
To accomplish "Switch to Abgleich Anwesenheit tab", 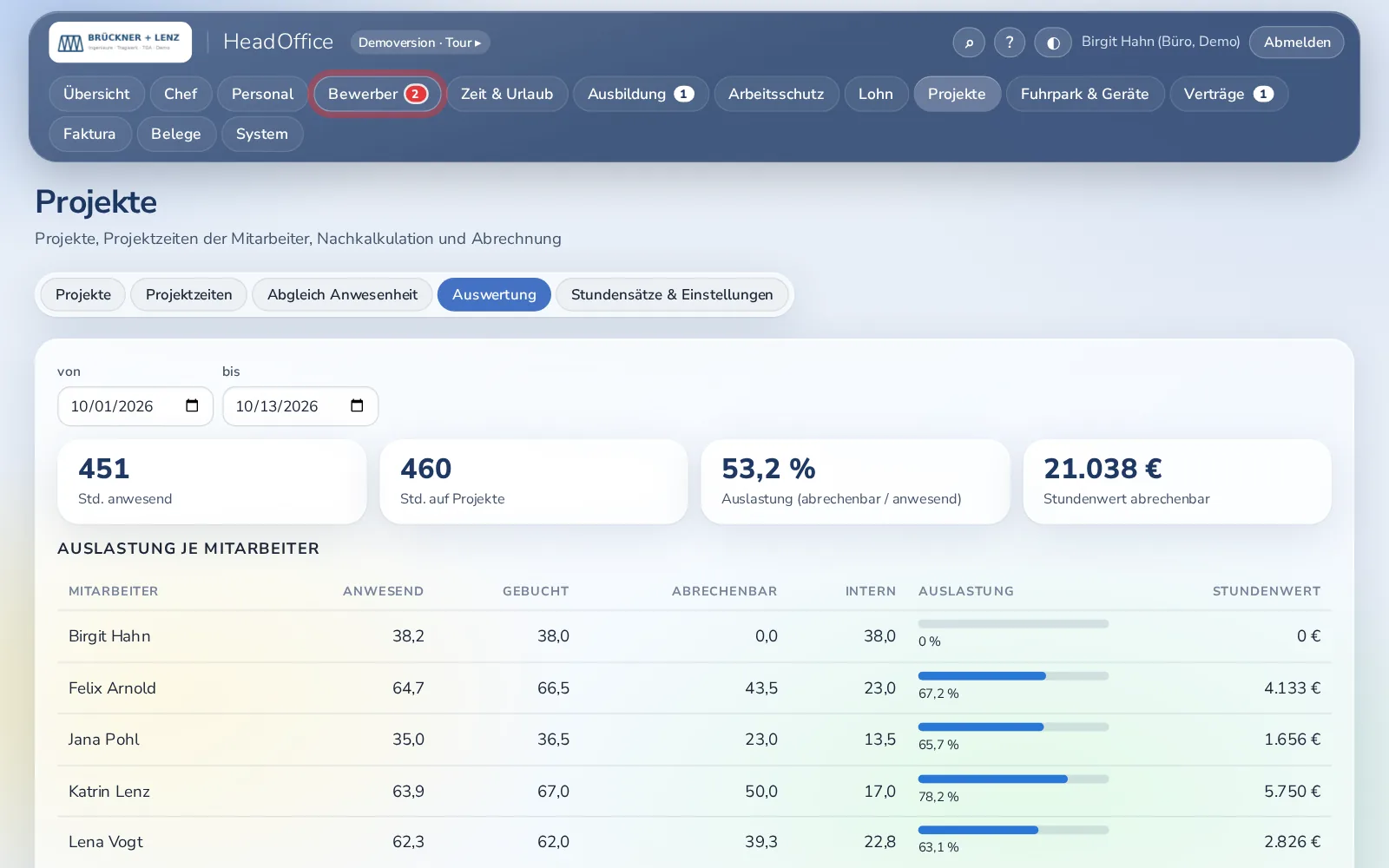I will pos(342,294).
